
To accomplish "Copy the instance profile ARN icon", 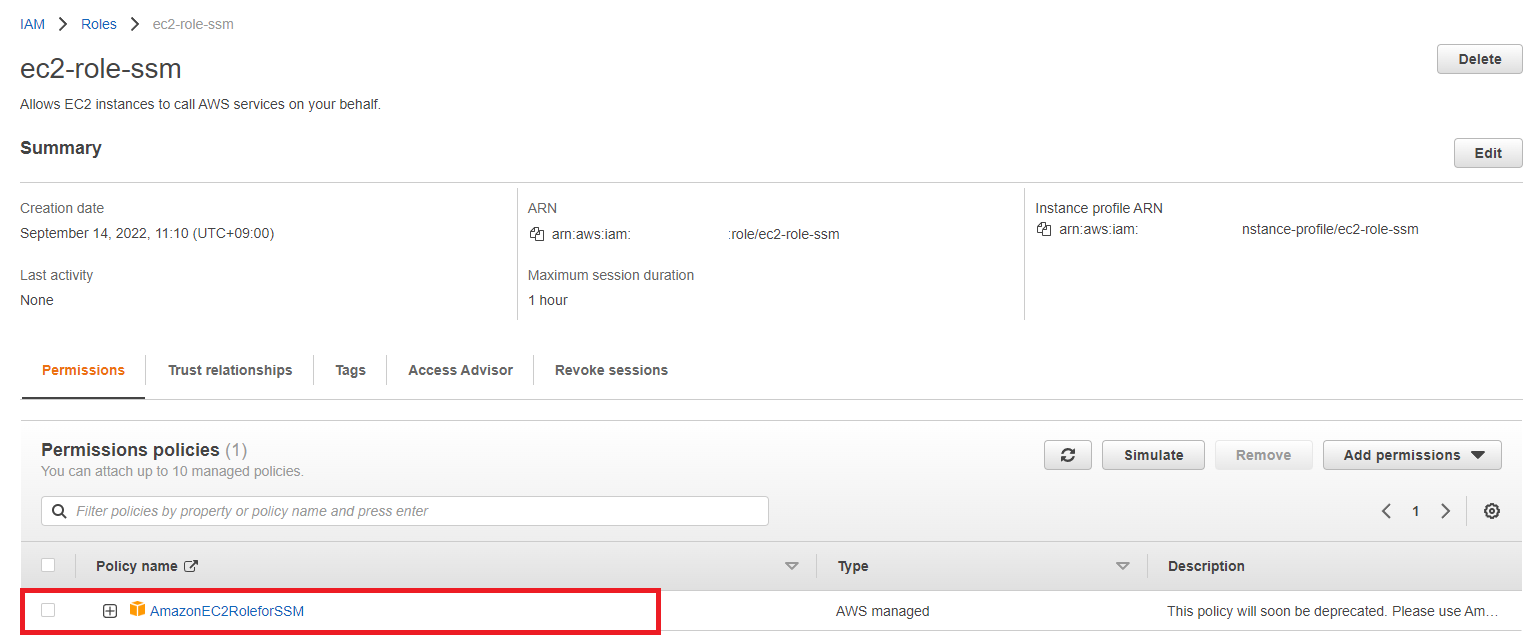I will tap(1044, 229).
